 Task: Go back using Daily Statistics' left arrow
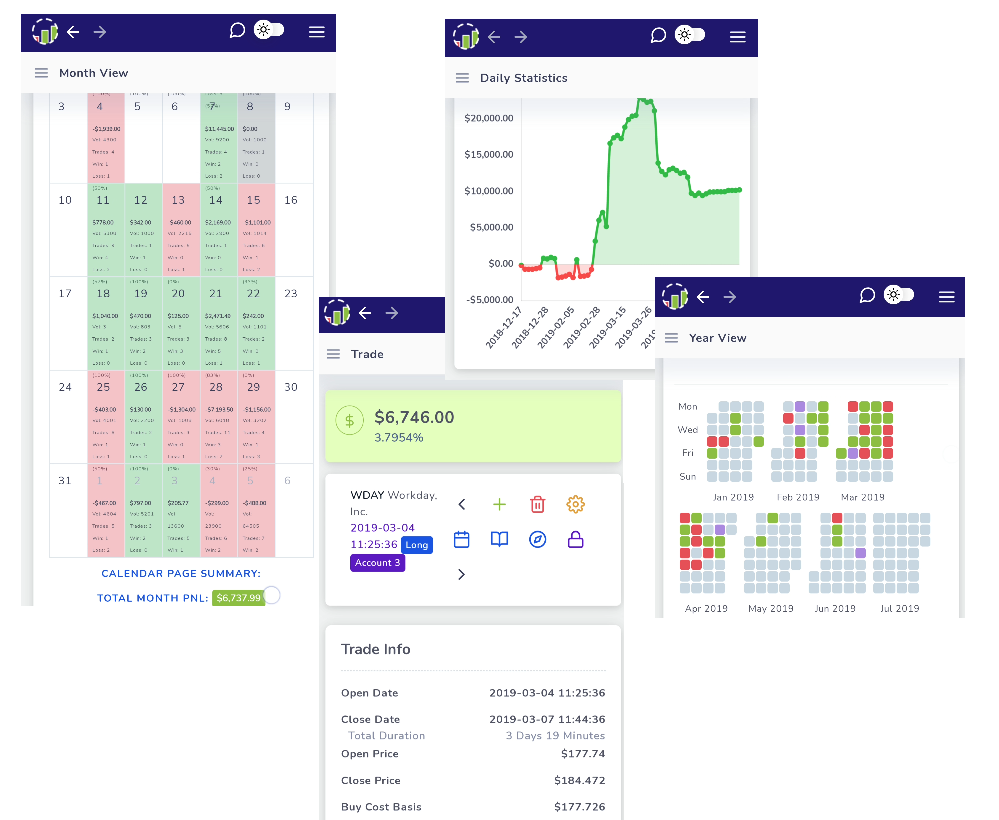(494, 37)
